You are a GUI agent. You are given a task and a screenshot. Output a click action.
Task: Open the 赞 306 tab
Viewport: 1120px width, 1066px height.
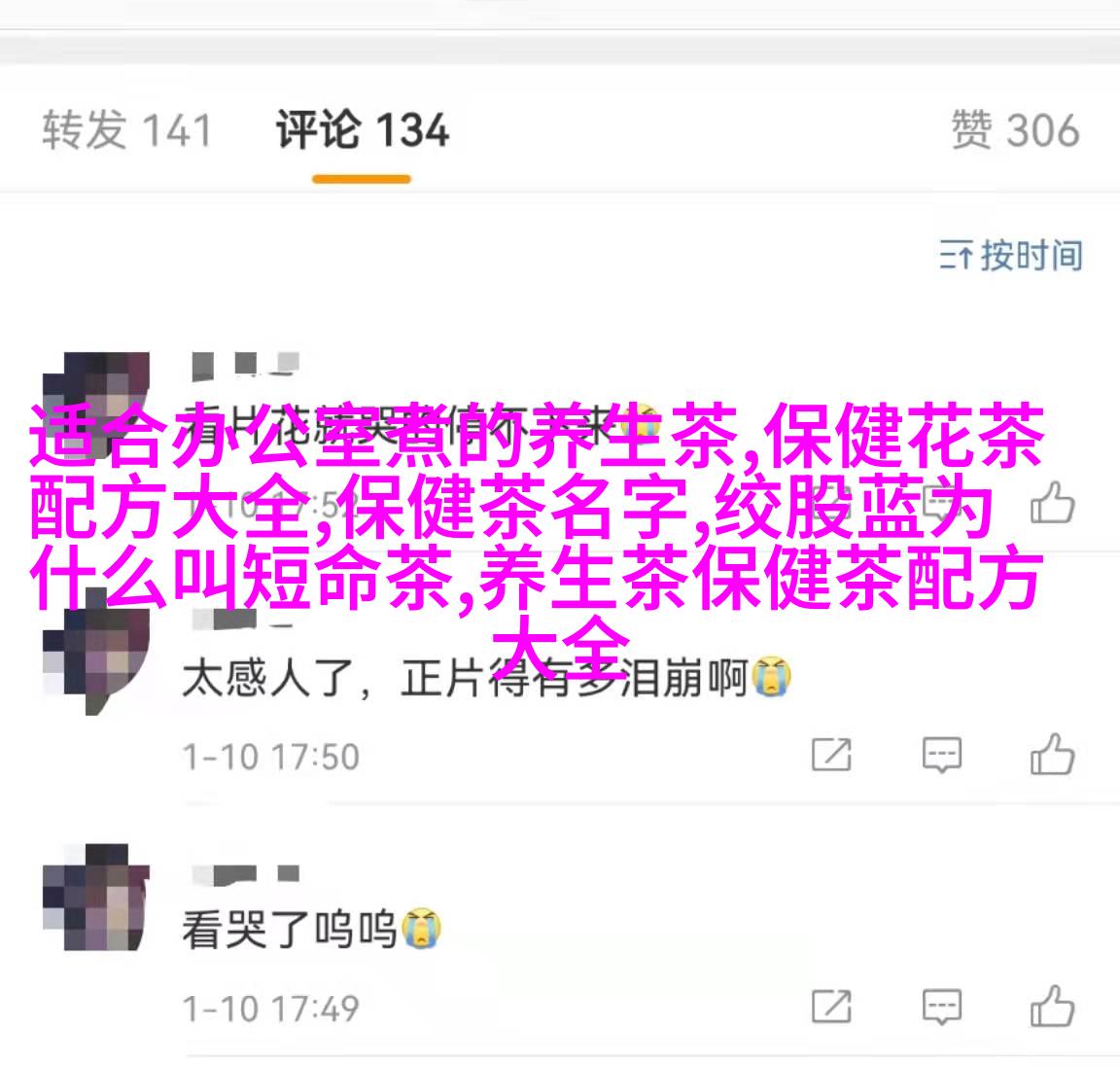(x=1015, y=130)
